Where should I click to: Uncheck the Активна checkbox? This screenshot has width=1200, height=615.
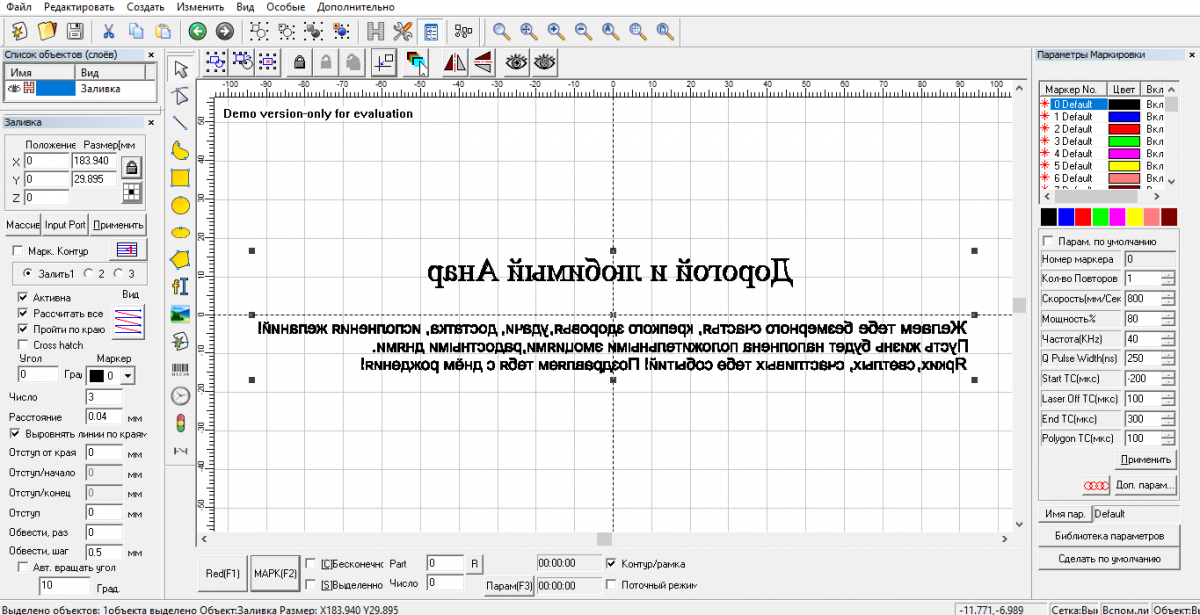coord(24,298)
